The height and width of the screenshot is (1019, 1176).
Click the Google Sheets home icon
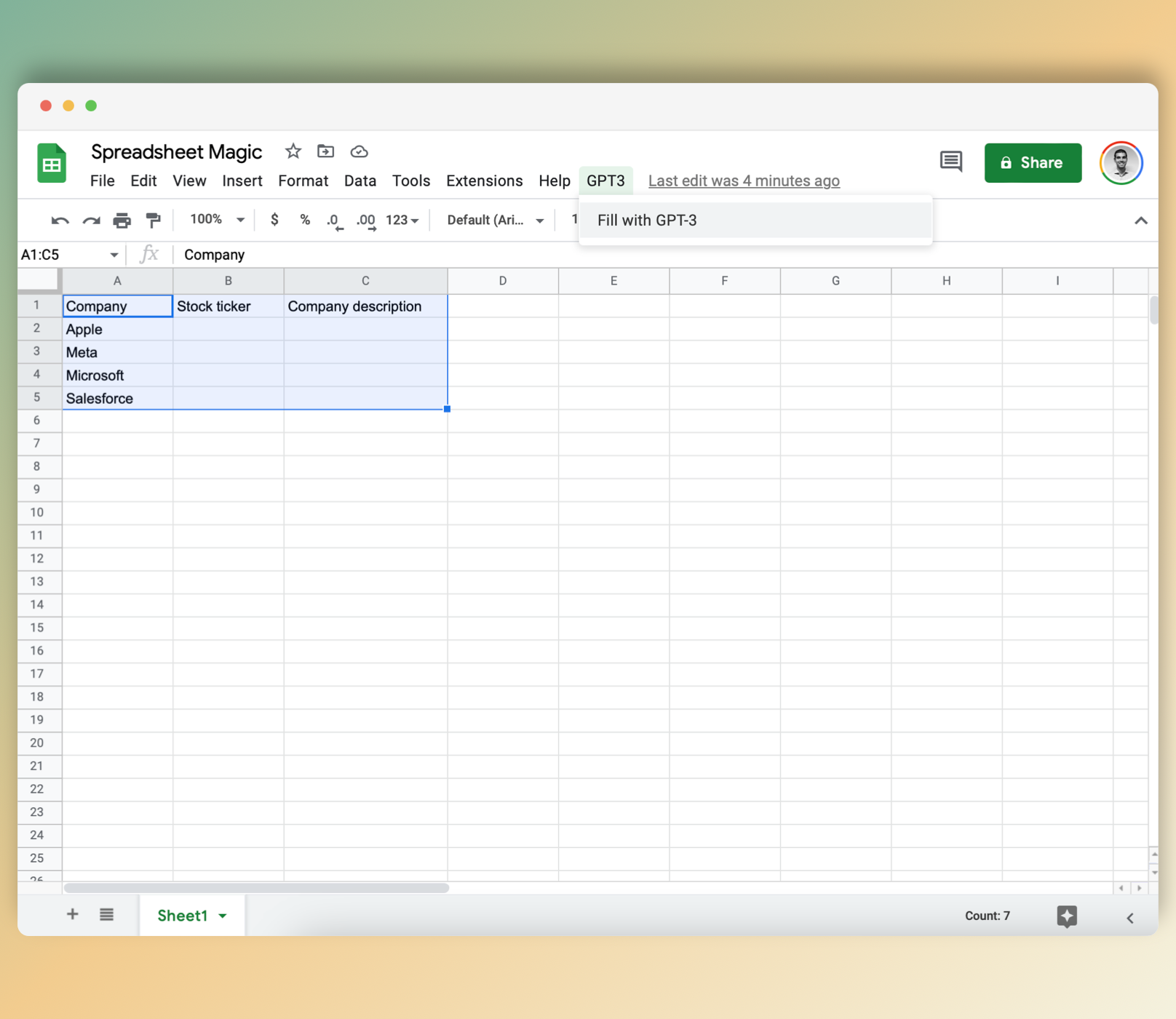[52, 163]
